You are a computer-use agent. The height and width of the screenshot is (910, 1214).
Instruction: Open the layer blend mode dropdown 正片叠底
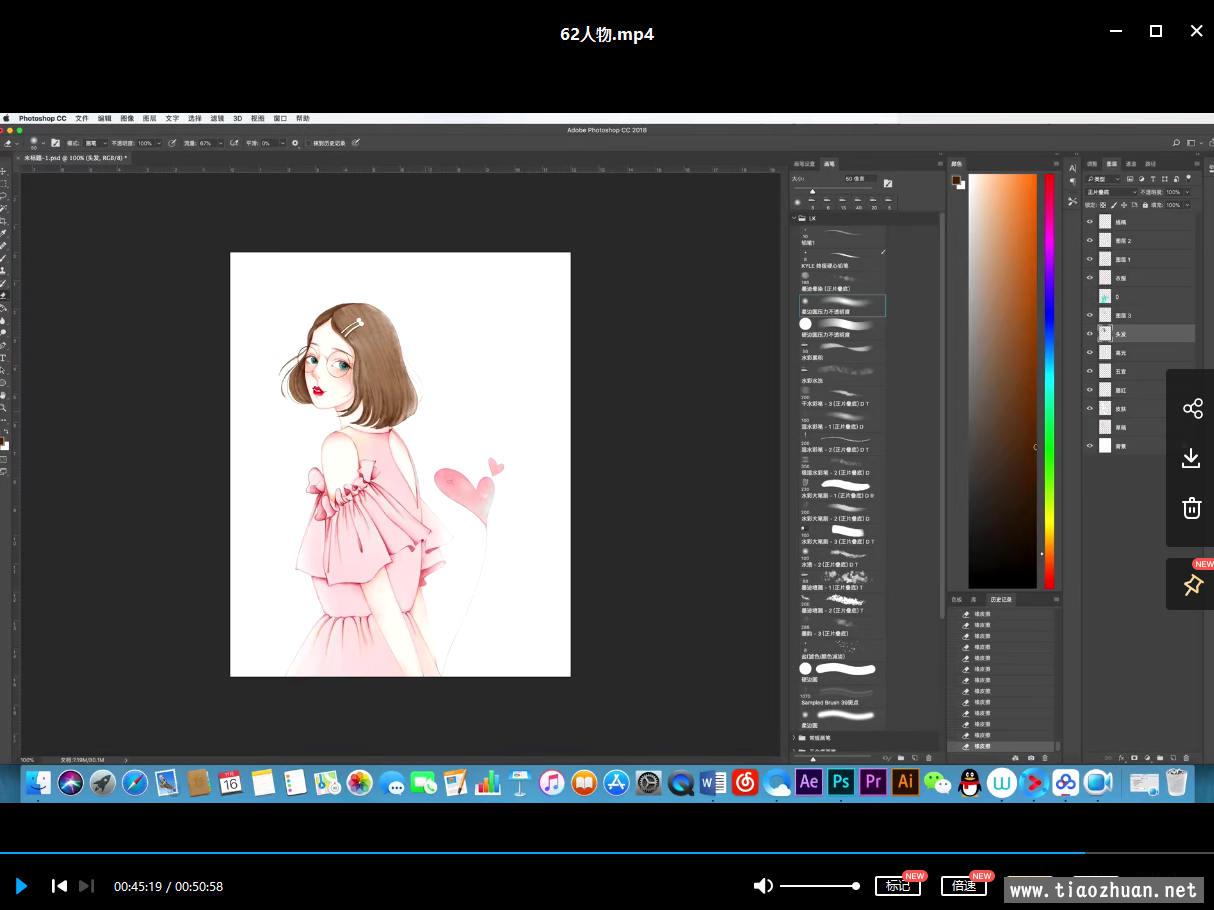pos(1112,192)
